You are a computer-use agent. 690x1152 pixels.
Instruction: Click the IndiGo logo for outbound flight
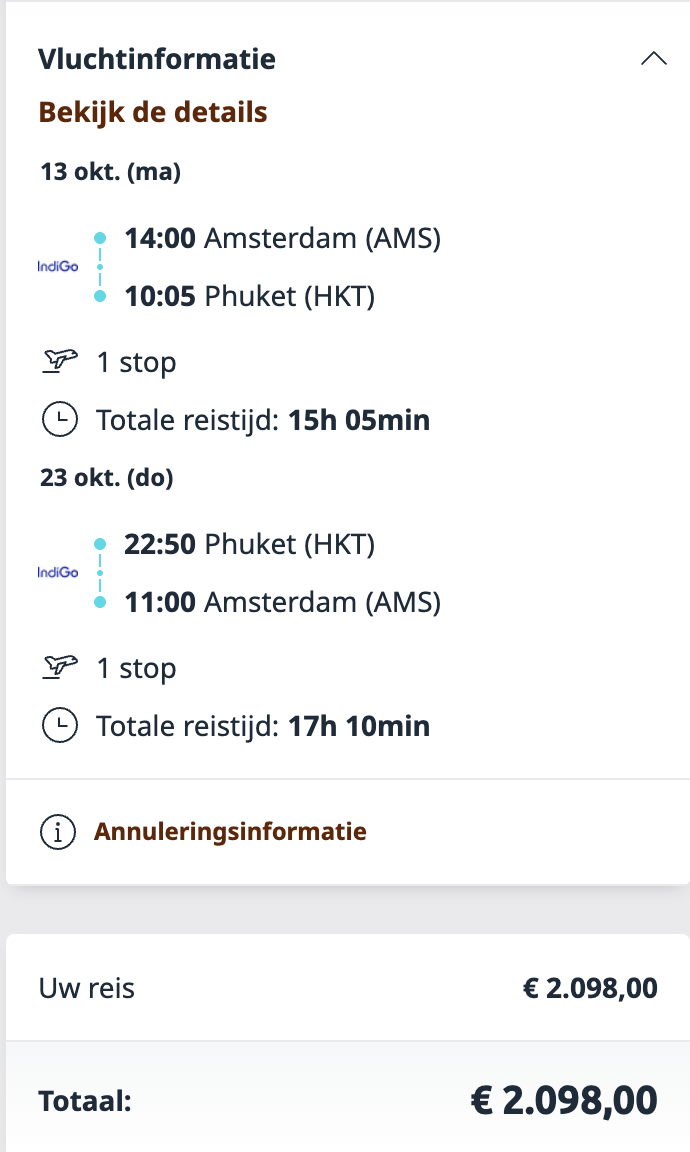tap(58, 267)
